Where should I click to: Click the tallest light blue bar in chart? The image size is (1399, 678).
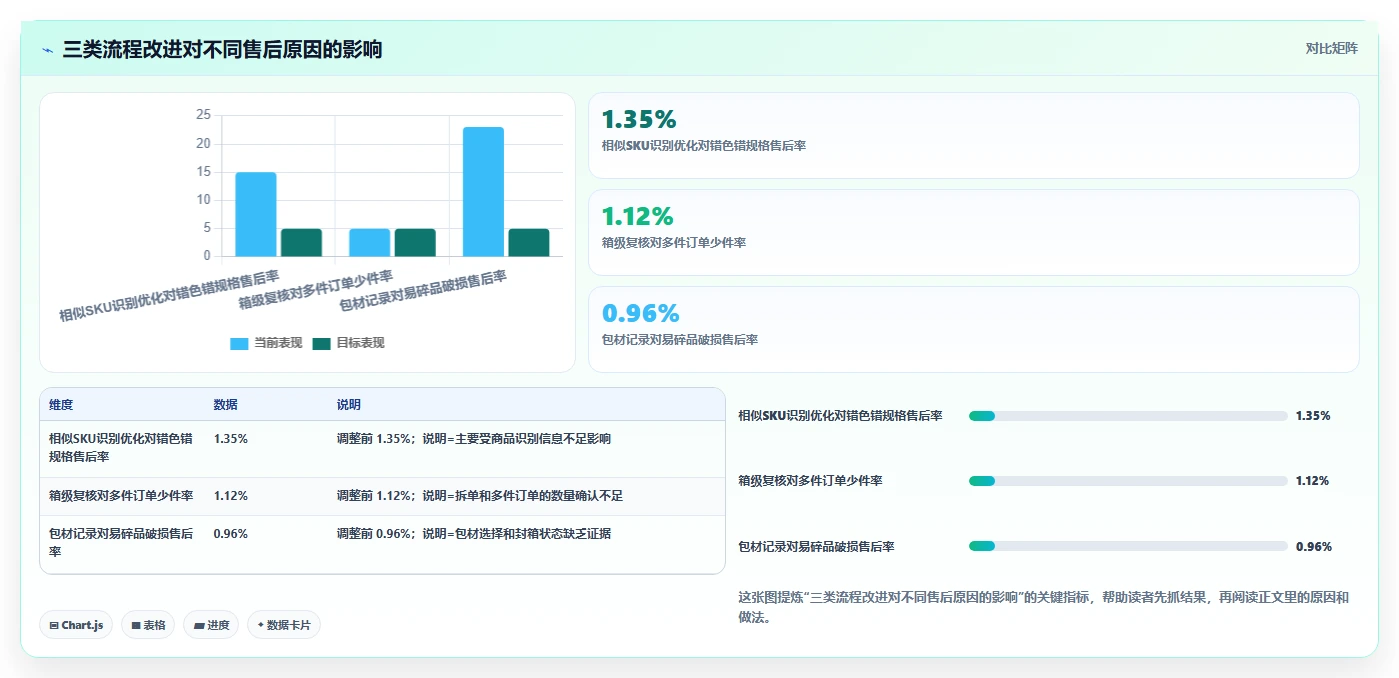tap(483, 192)
